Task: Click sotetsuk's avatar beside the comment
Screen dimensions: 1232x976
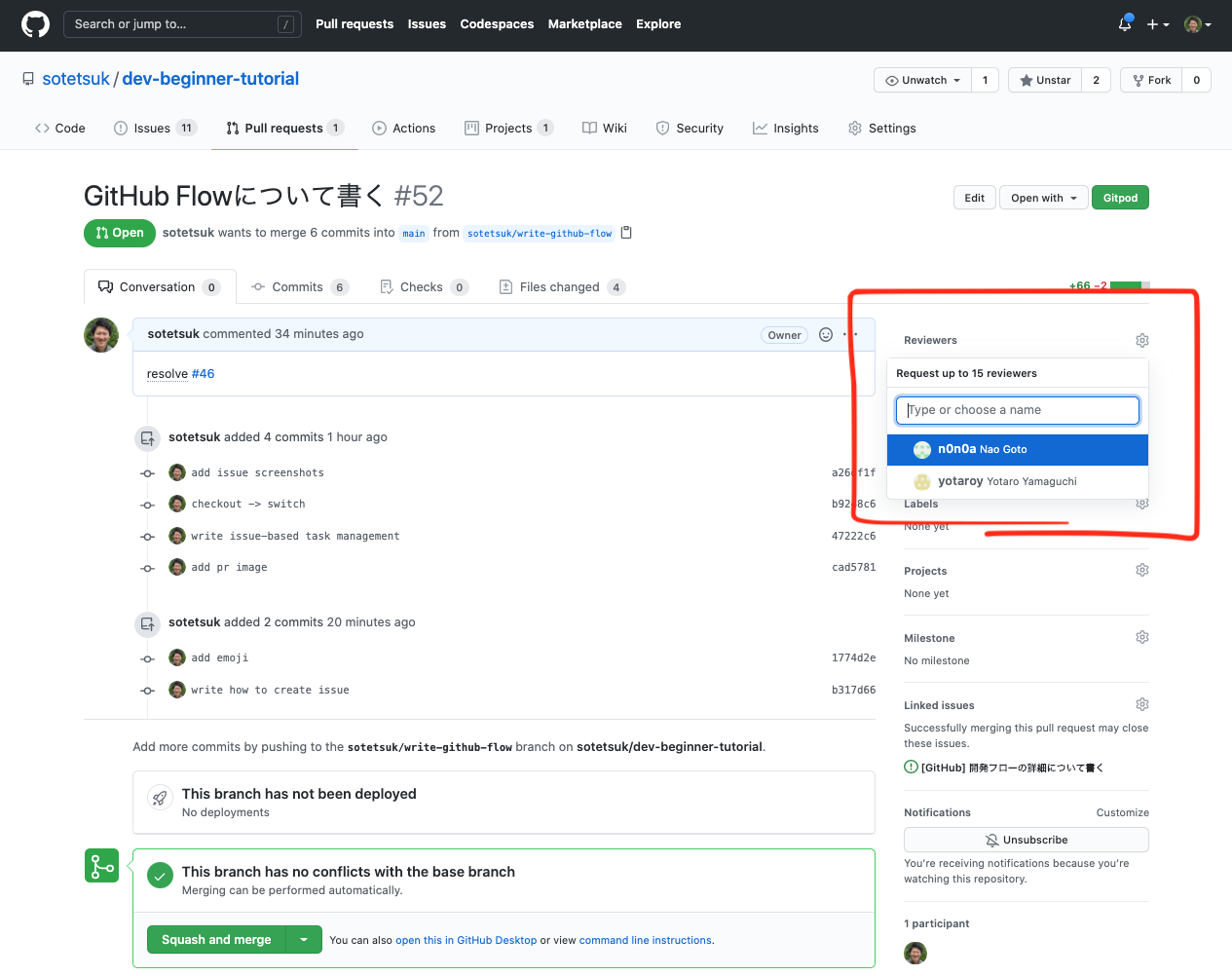Action: click(101, 335)
